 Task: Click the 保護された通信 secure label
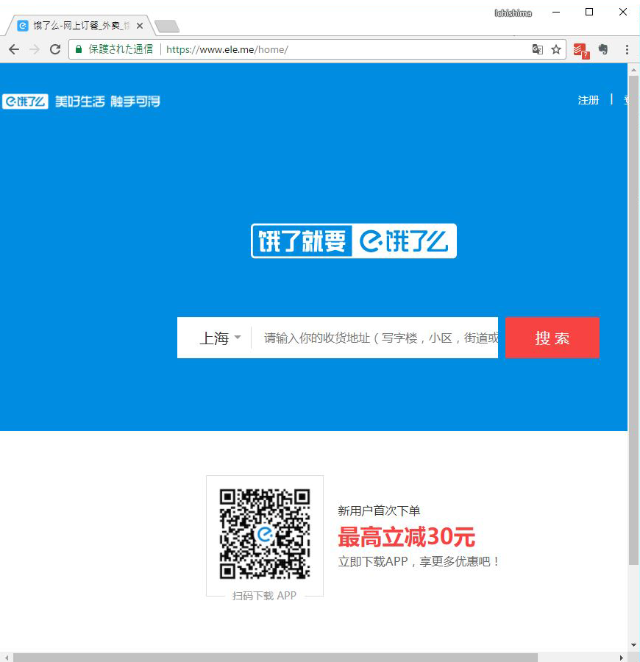coord(121,49)
